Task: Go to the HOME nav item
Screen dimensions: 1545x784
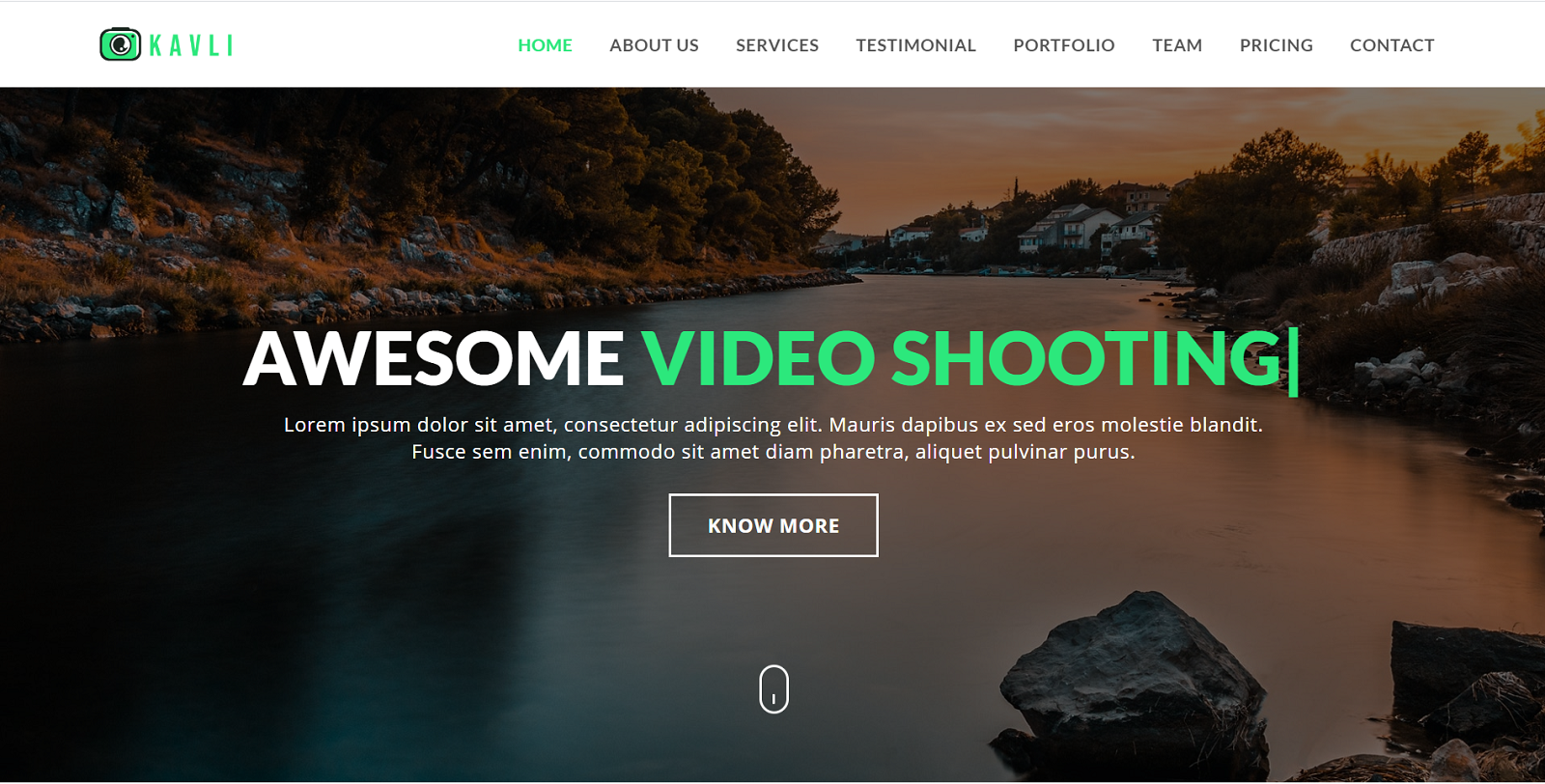Action: coord(545,45)
